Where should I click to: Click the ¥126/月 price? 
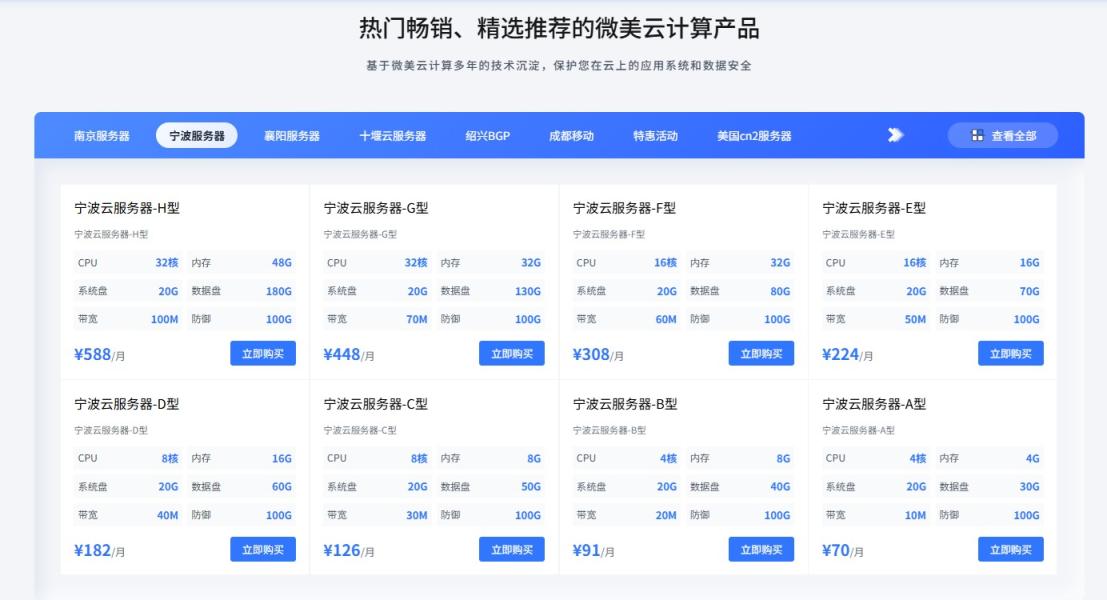point(349,551)
